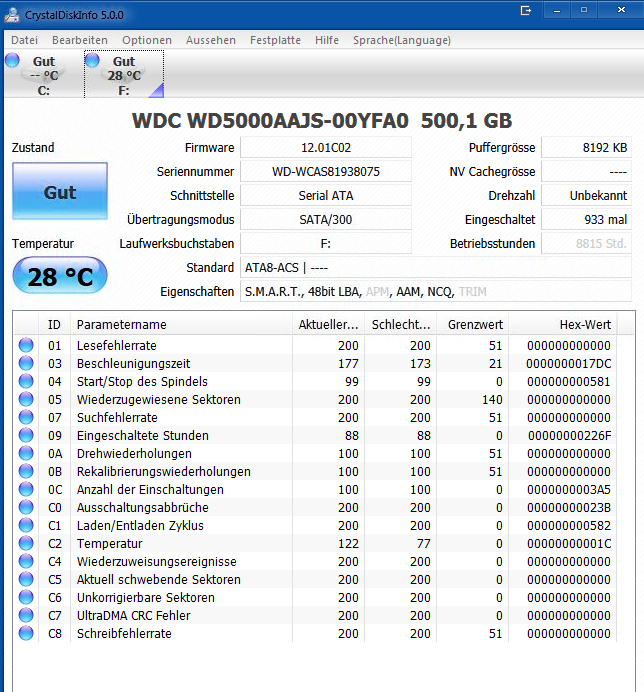Click the Drehzahl field Unbekannt
This screenshot has width=644, height=692.
click(586, 196)
